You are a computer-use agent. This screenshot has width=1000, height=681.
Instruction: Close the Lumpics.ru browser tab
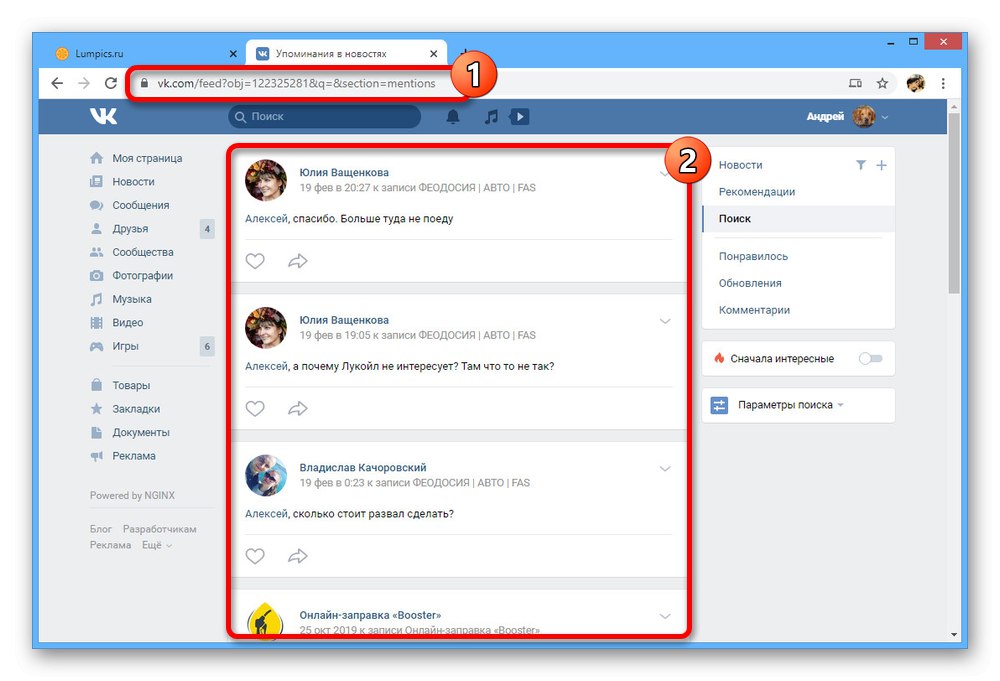tap(233, 54)
